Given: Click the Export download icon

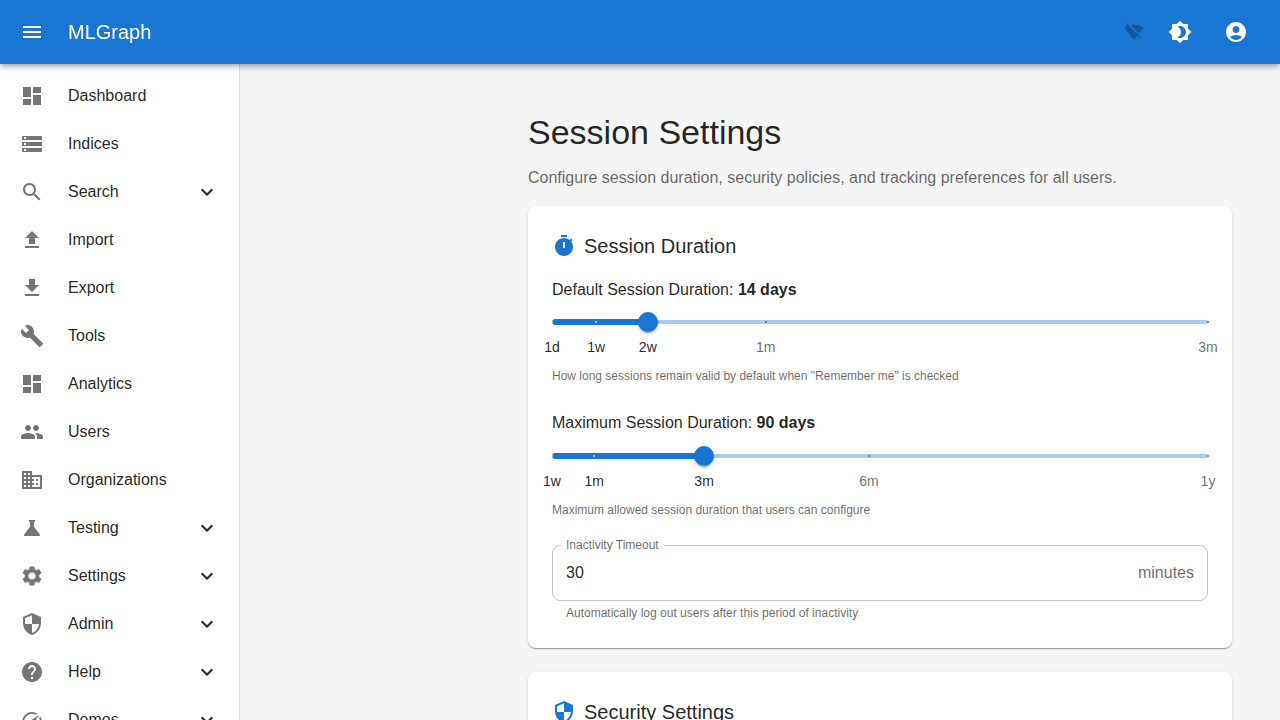Looking at the screenshot, I should [32, 287].
